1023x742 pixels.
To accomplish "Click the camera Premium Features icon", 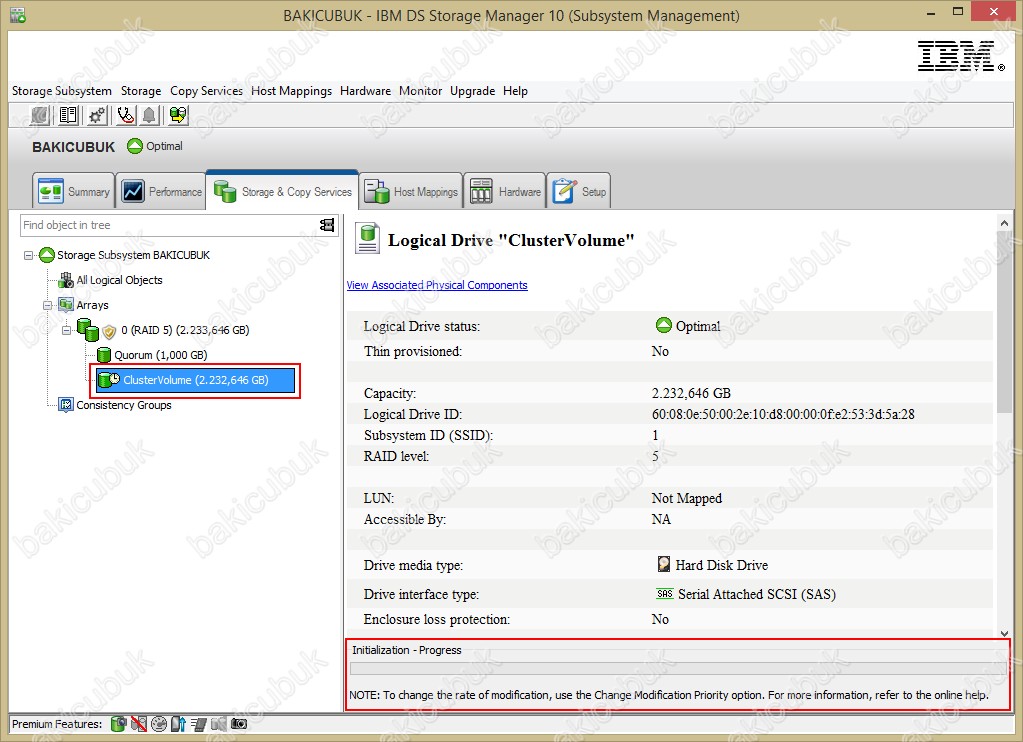I will 239,724.
